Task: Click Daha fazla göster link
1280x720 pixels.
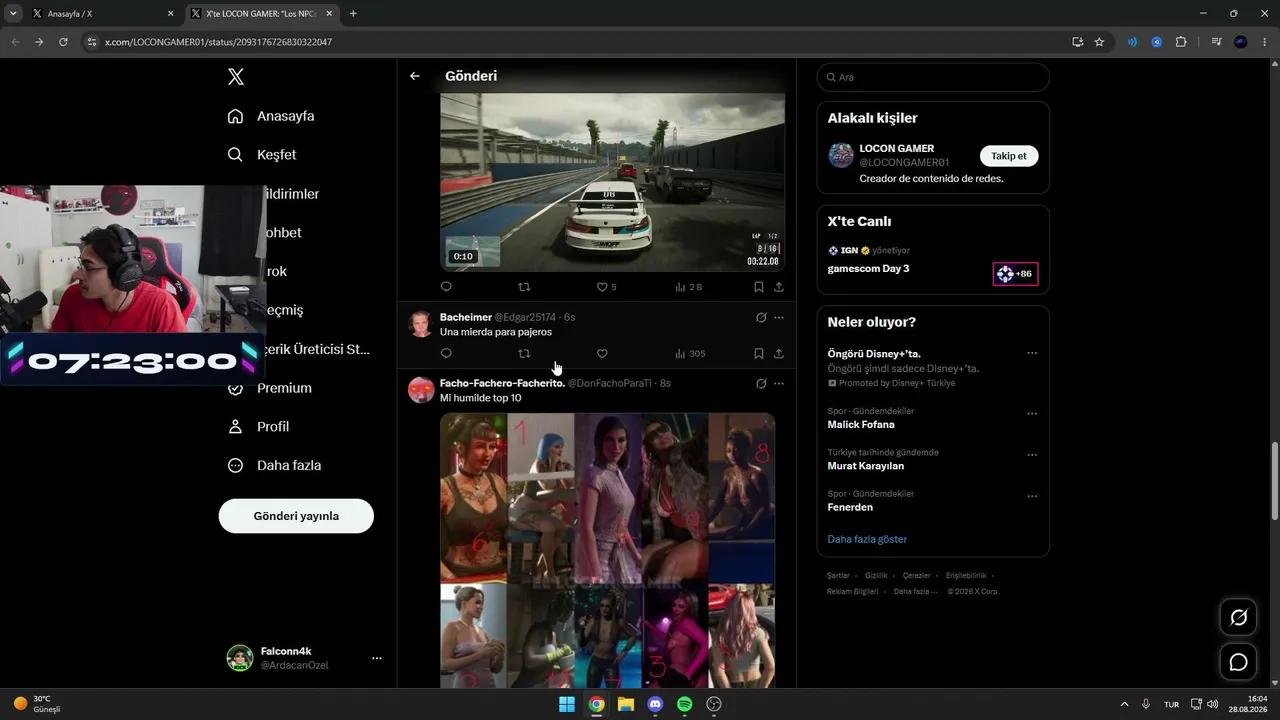Action: [x=867, y=539]
